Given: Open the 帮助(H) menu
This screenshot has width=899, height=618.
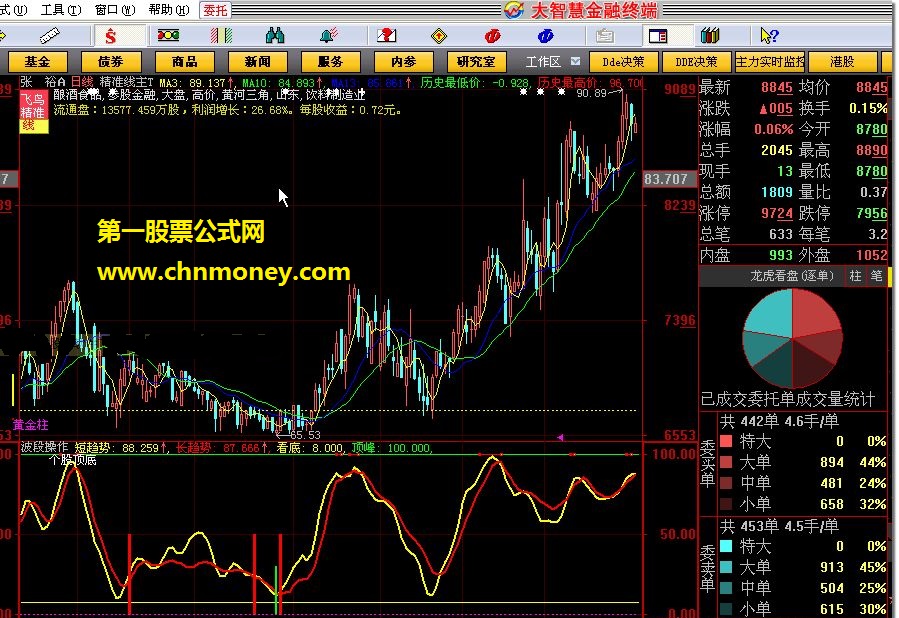Looking at the screenshot, I should (169, 10).
